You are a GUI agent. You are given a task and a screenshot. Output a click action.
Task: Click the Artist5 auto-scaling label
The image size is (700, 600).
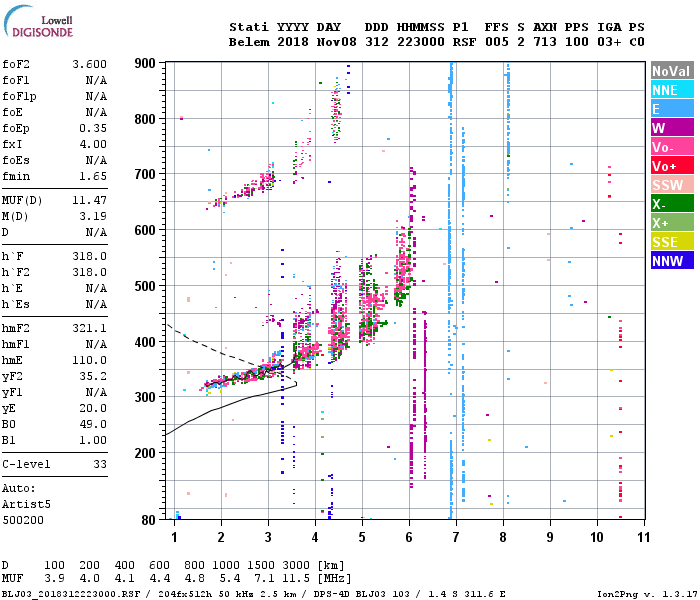(26, 504)
